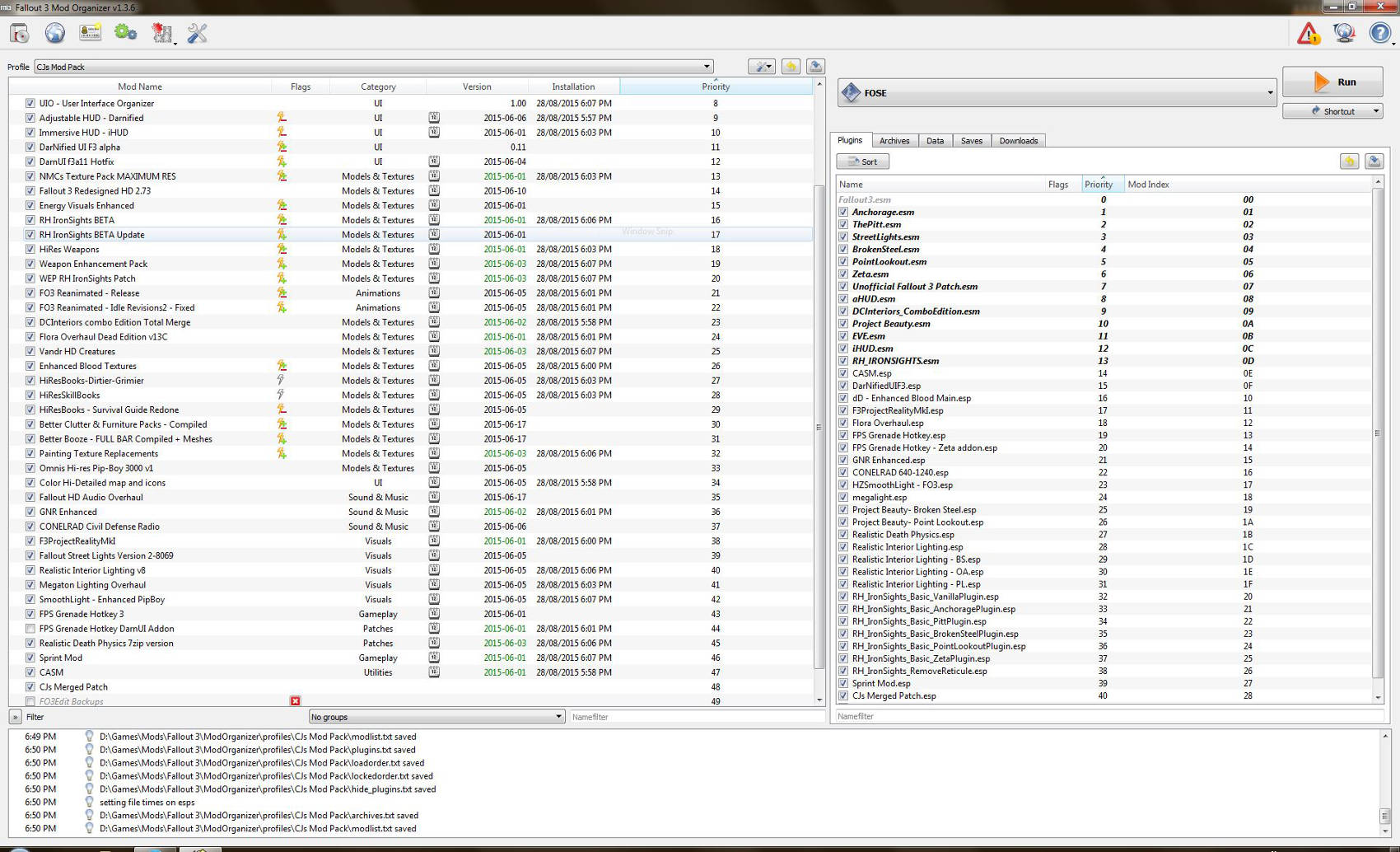The height and width of the screenshot is (852, 1400).
Task: Switch to the Downloads tab
Action: [1019, 141]
